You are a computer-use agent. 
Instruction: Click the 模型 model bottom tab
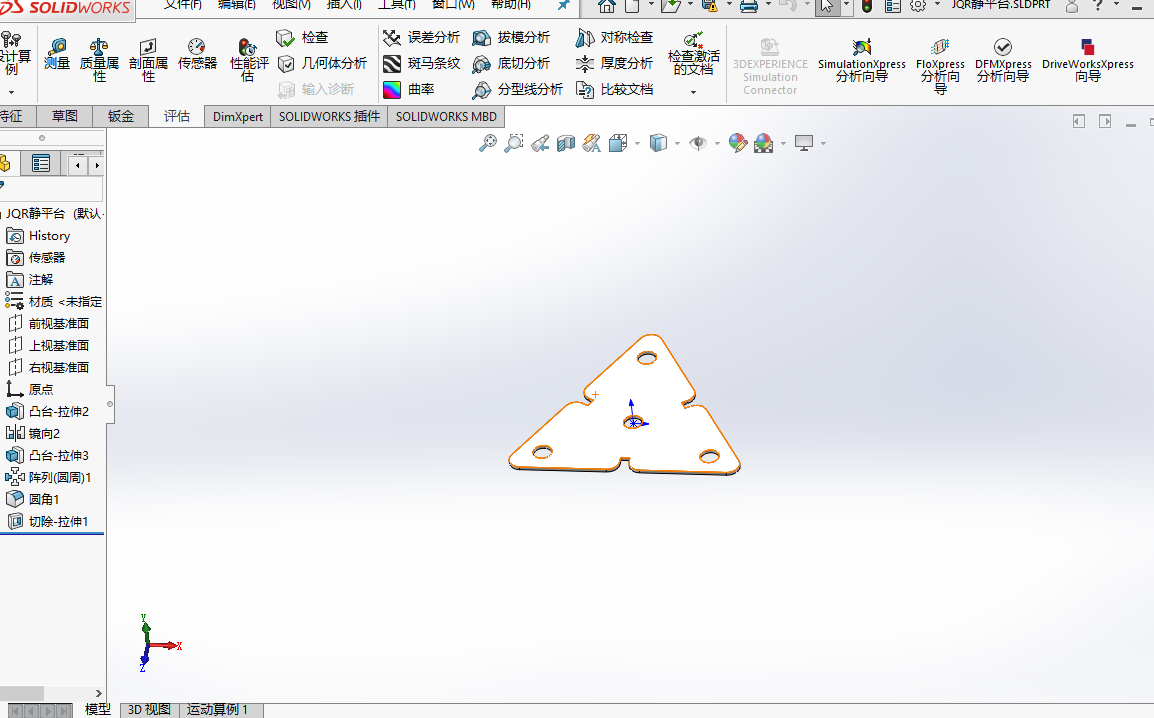98,709
